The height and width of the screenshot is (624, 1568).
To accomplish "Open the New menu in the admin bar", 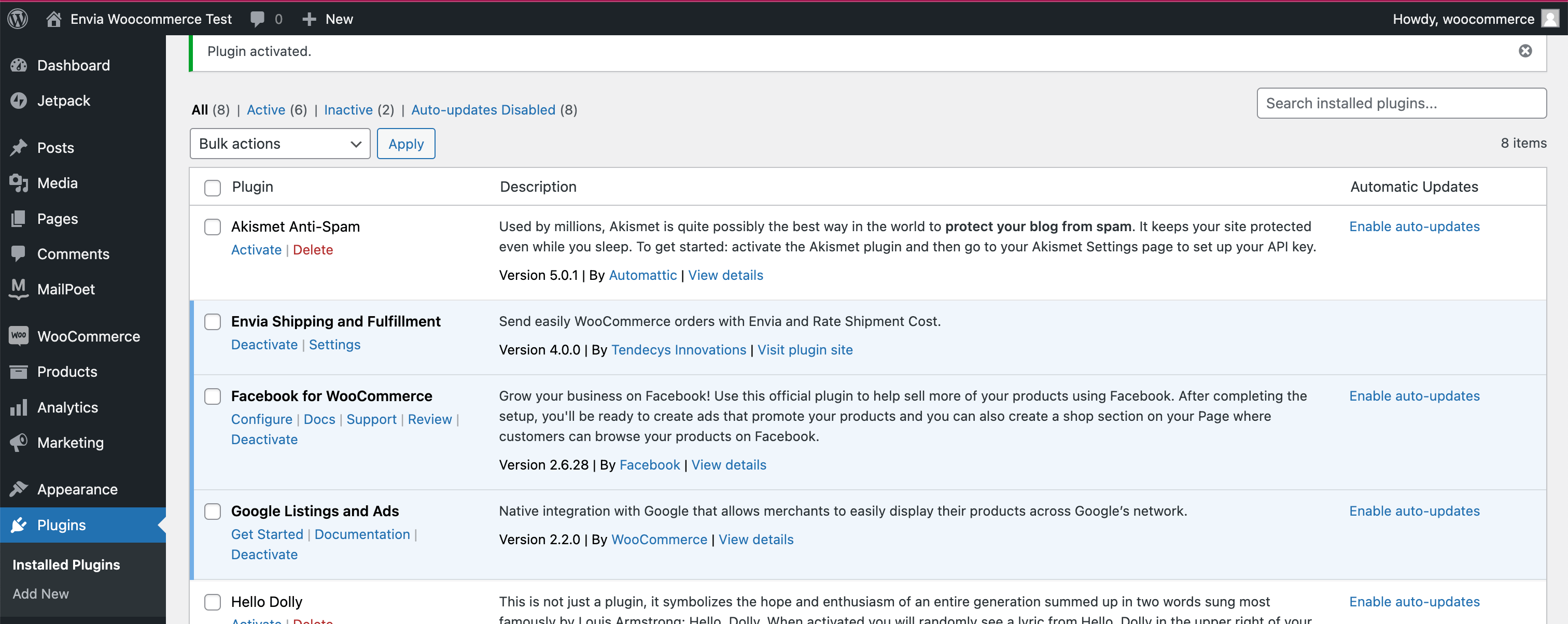I will pyautogui.click(x=328, y=19).
